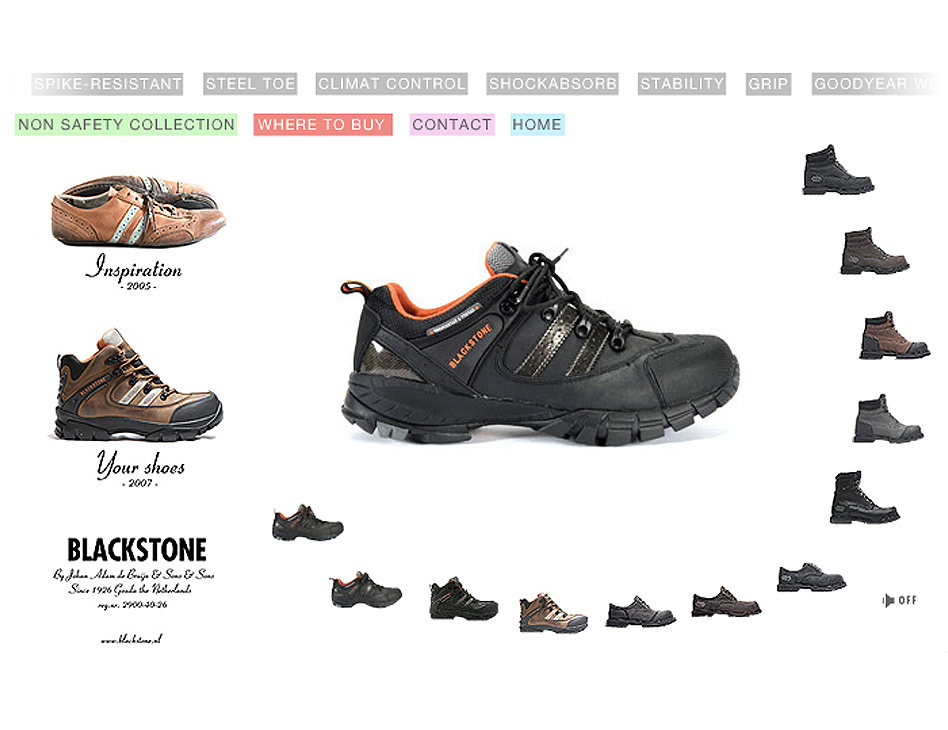Open NON SAFETY COLLECTION link
The width and height of the screenshot is (948, 730).
[126, 125]
